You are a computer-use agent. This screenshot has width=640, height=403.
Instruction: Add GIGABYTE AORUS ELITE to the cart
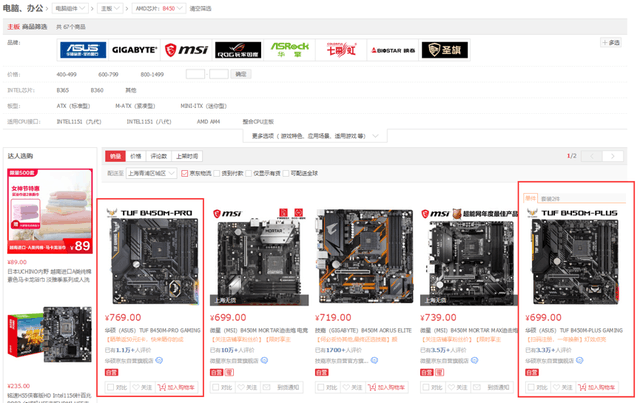click(387, 387)
